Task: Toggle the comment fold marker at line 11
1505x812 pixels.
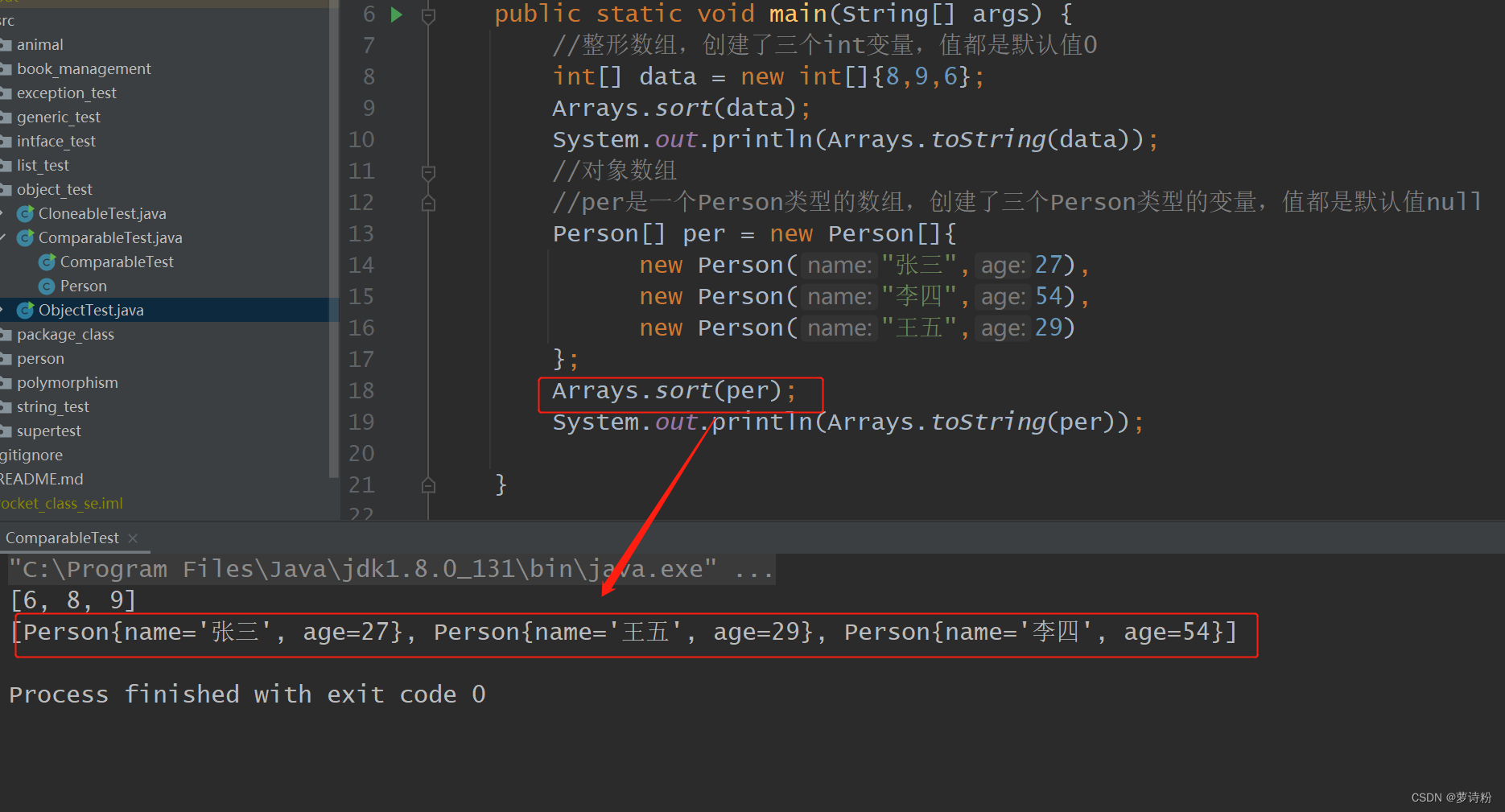Action: tap(428, 171)
